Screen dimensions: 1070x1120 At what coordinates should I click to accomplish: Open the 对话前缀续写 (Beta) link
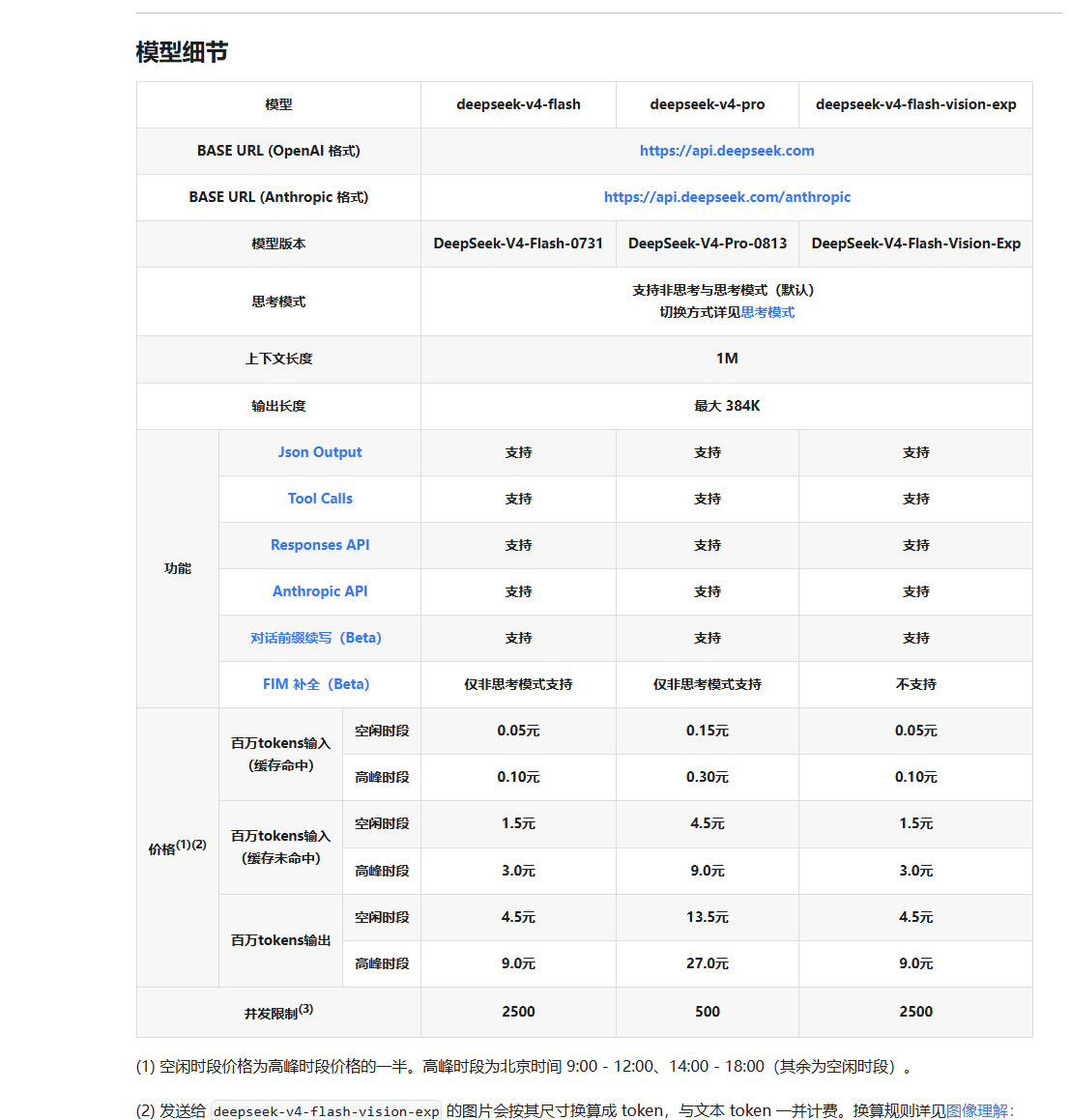316,638
